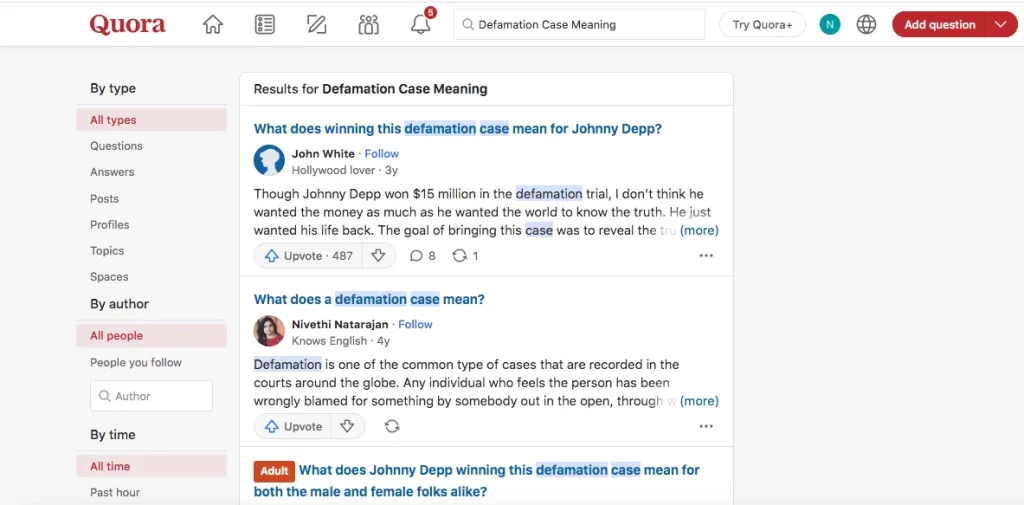1024x505 pixels.
Task: Click the 'Hollywood lover · 3y' credential text
Action: [345, 171]
